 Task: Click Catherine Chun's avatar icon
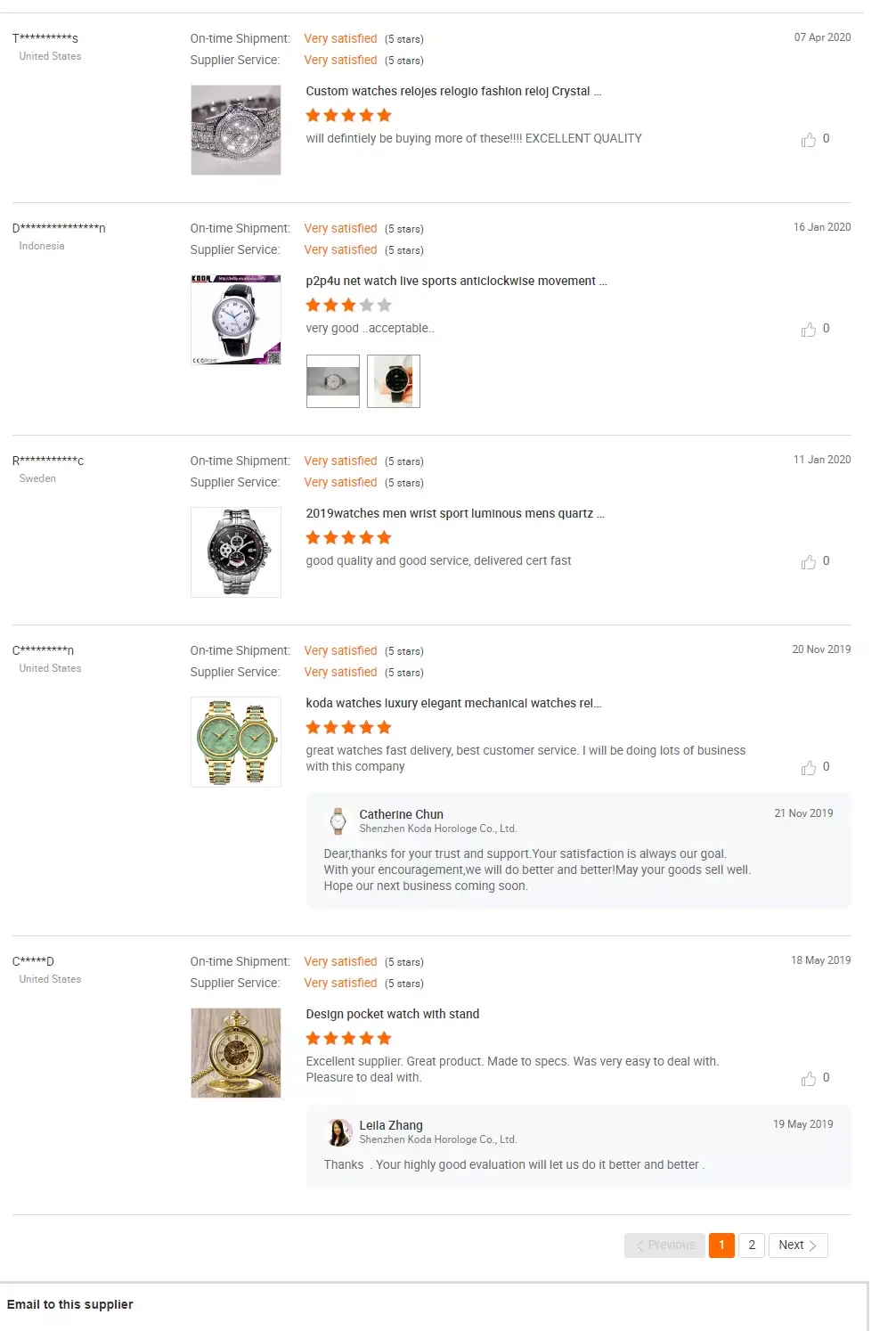(338, 821)
